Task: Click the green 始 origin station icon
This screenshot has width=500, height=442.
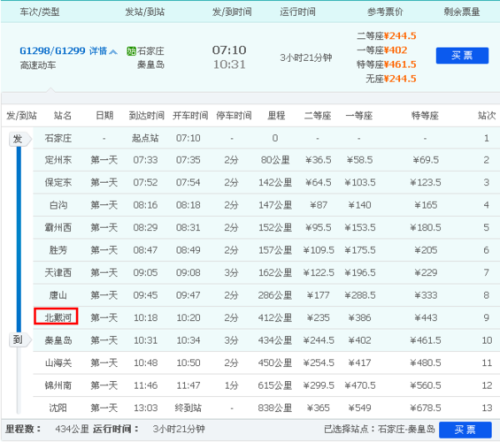Action: 131,51
